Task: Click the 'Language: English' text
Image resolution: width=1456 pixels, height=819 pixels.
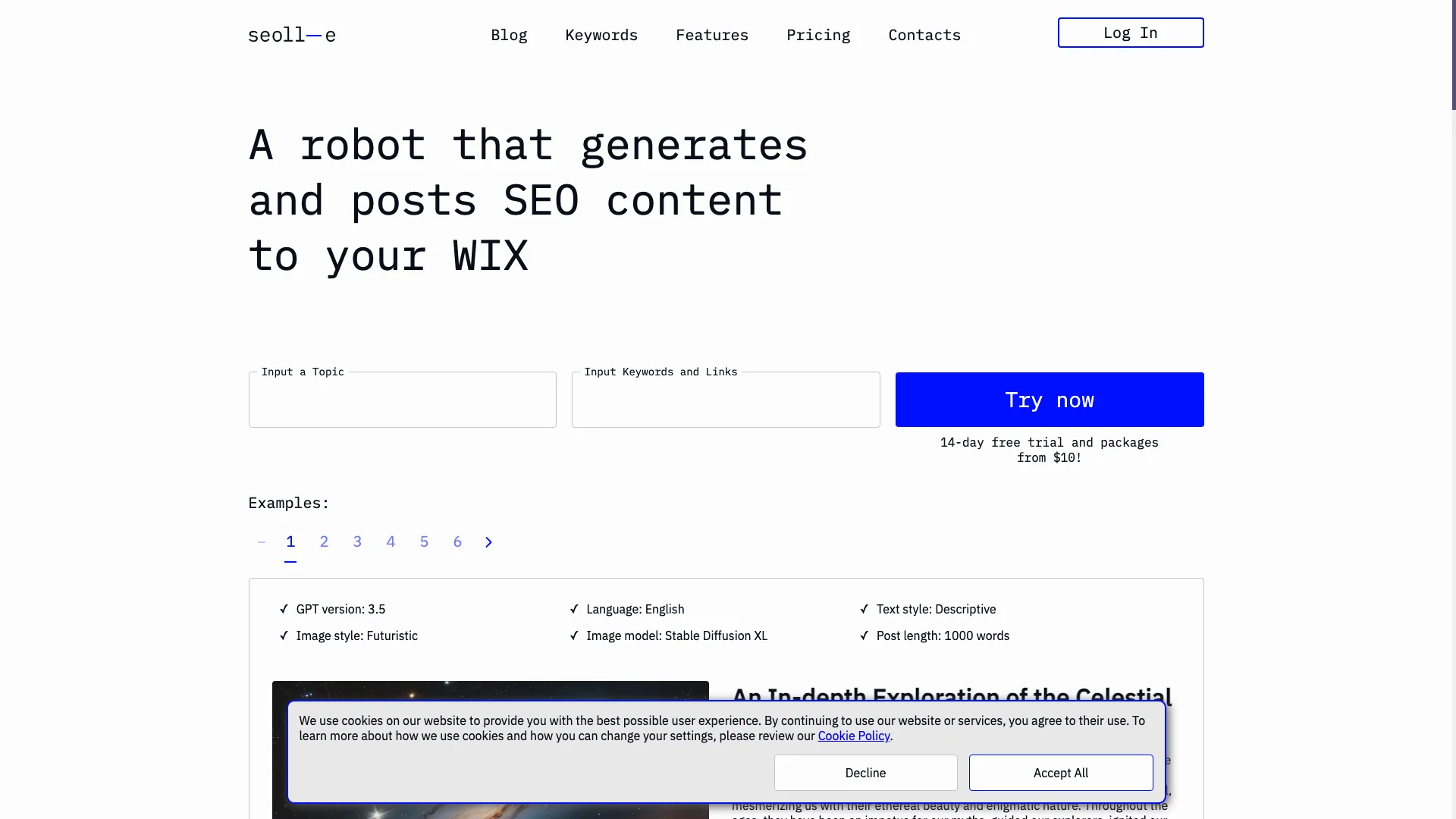Action: click(x=635, y=609)
